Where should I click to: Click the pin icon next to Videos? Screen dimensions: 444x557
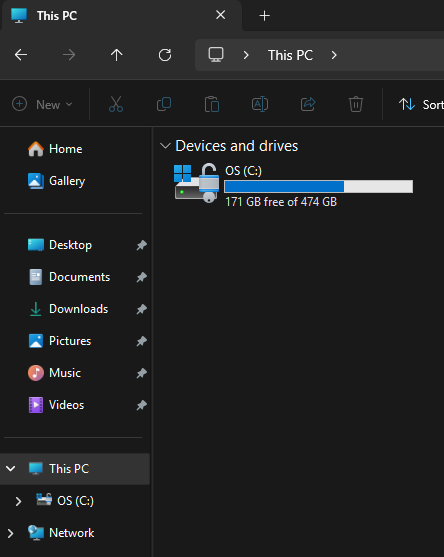pyautogui.click(x=141, y=405)
